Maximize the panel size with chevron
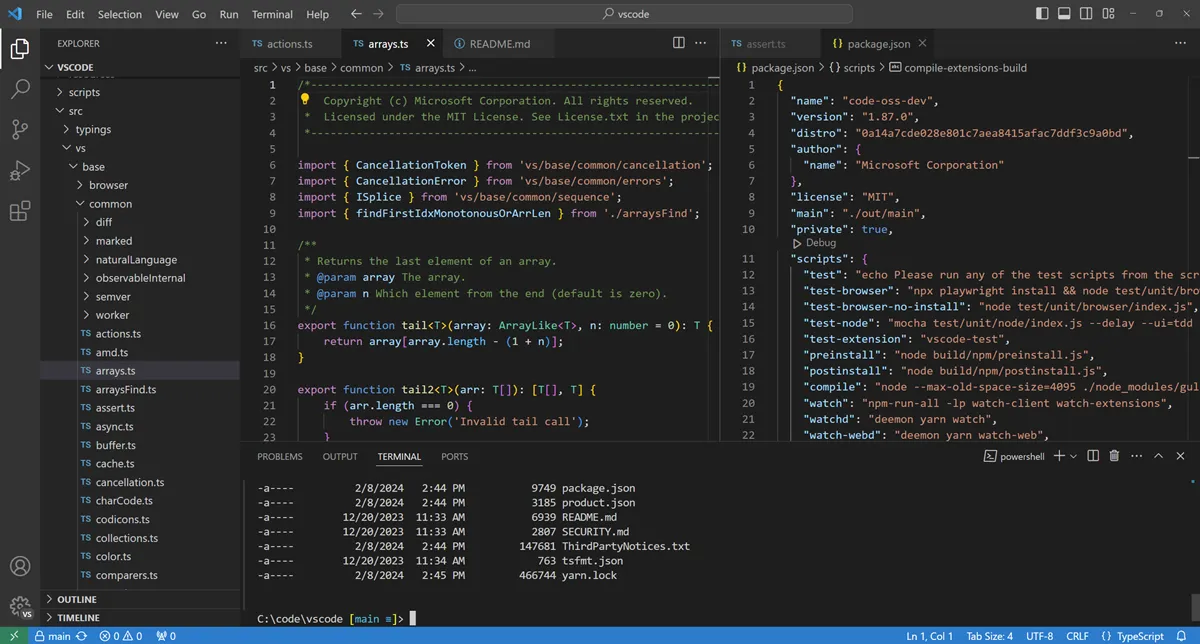The width and height of the screenshot is (1200, 644). click(1157, 456)
